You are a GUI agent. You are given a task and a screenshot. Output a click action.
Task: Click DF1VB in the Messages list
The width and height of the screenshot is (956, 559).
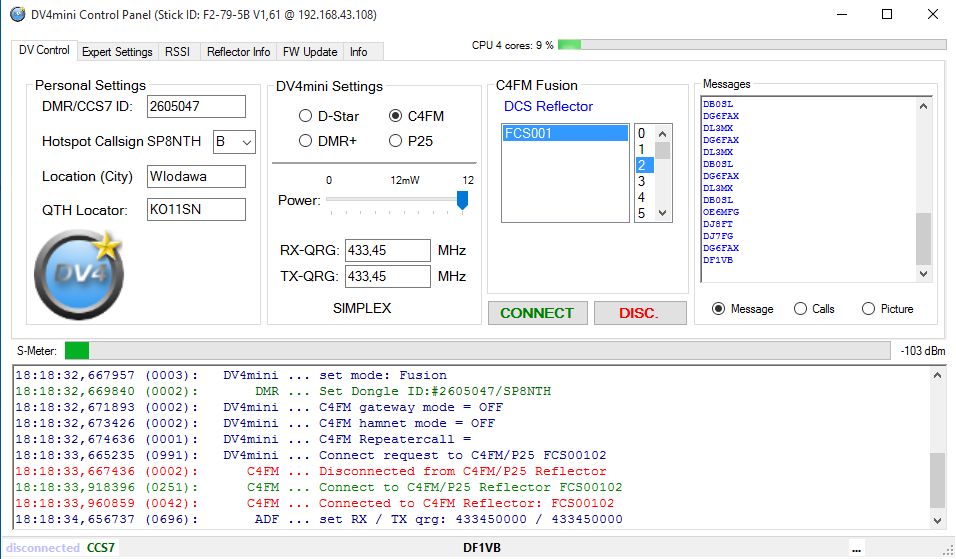pos(718,260)
